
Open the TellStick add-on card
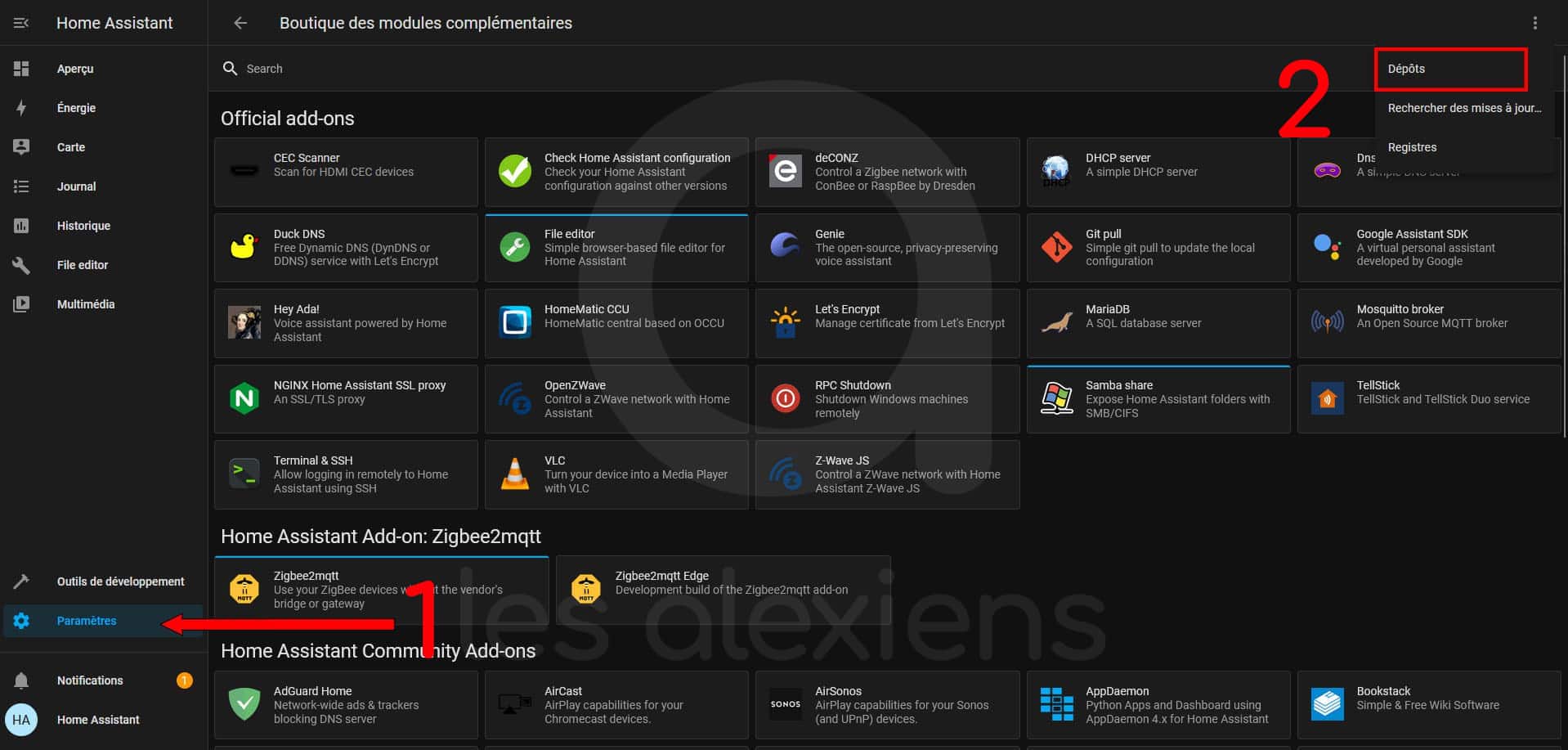1429,399
